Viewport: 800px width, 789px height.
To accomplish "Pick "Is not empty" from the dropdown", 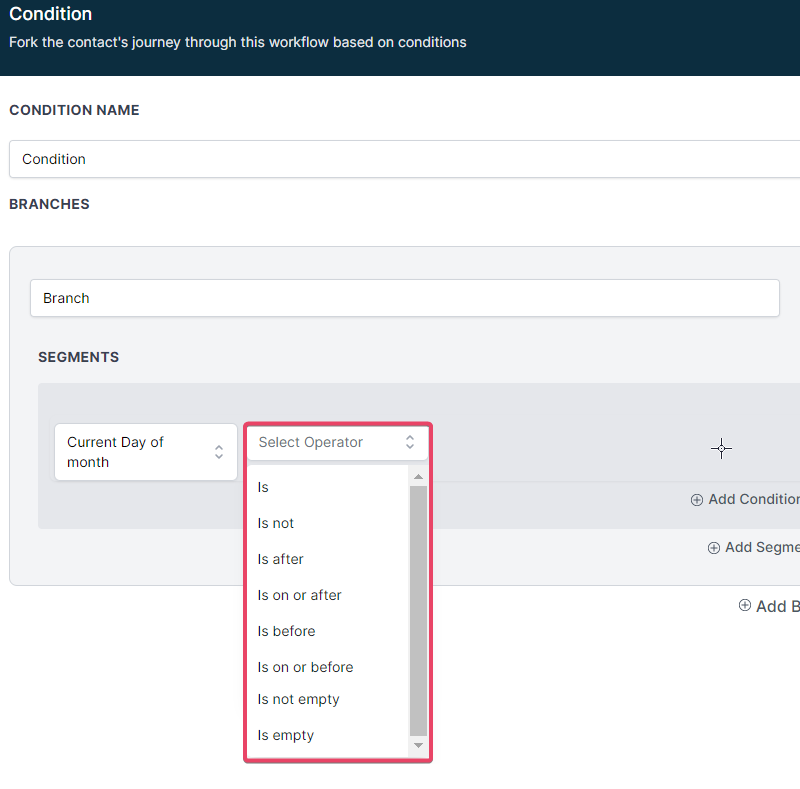I will click(299, 699).
